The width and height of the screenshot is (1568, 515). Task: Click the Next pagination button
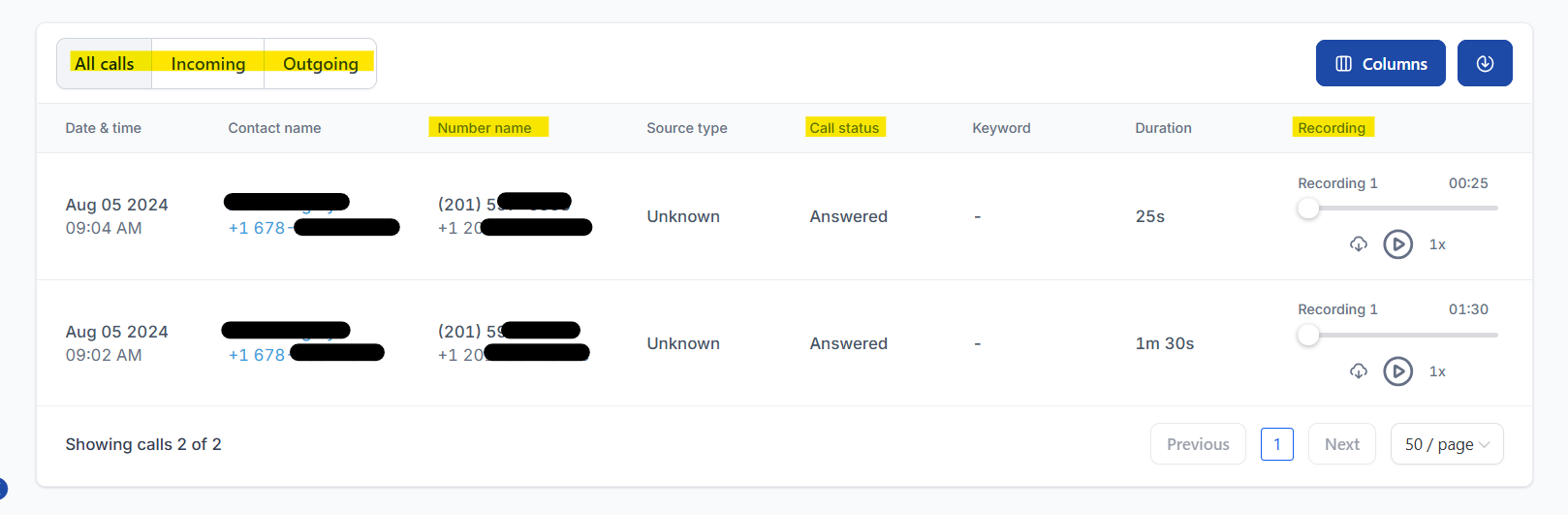coord(1342,444)
